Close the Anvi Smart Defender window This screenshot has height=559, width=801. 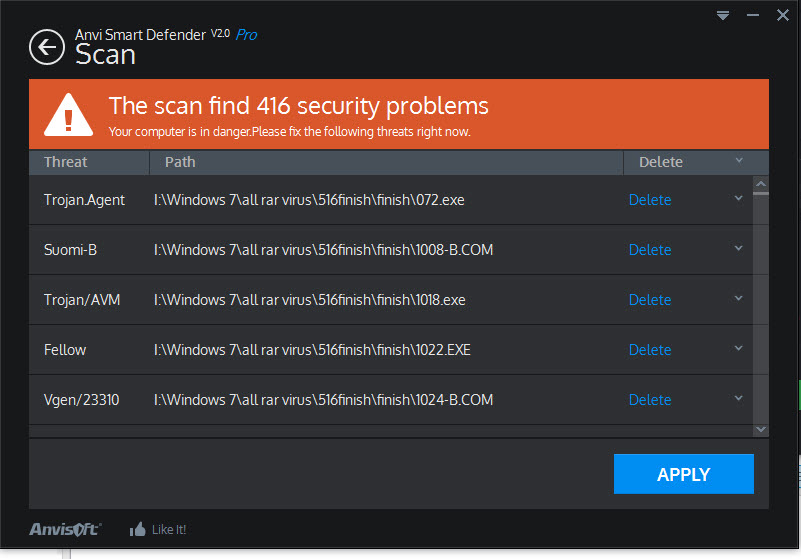click(x=781, y=16)
